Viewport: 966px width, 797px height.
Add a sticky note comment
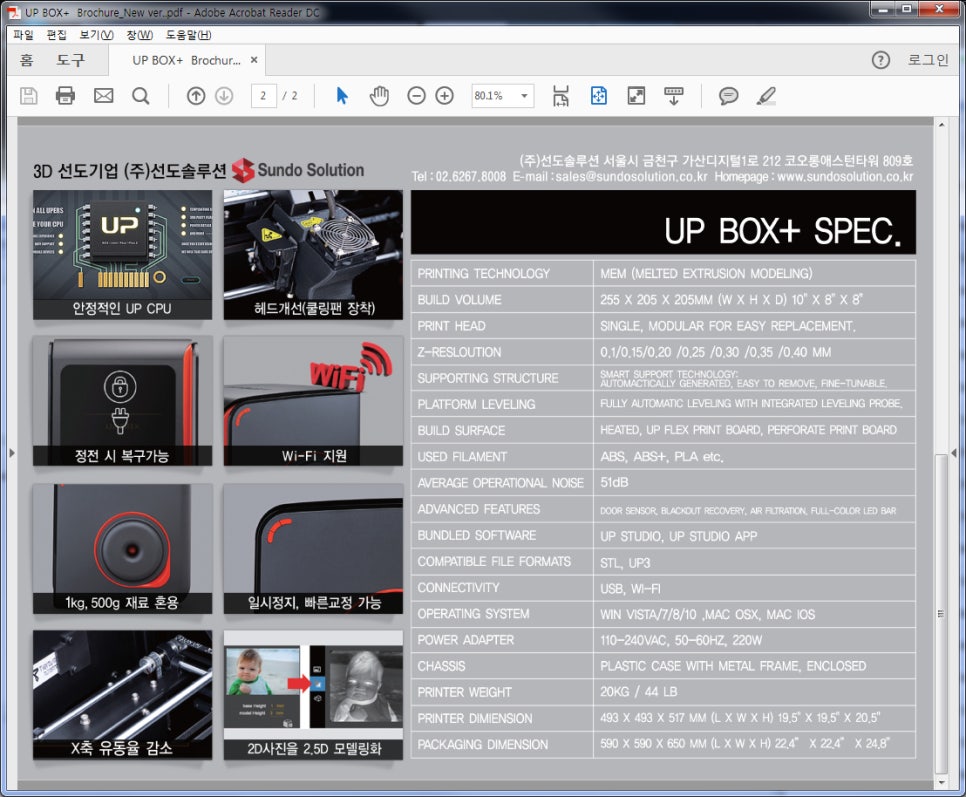click(x=728, y=96)
